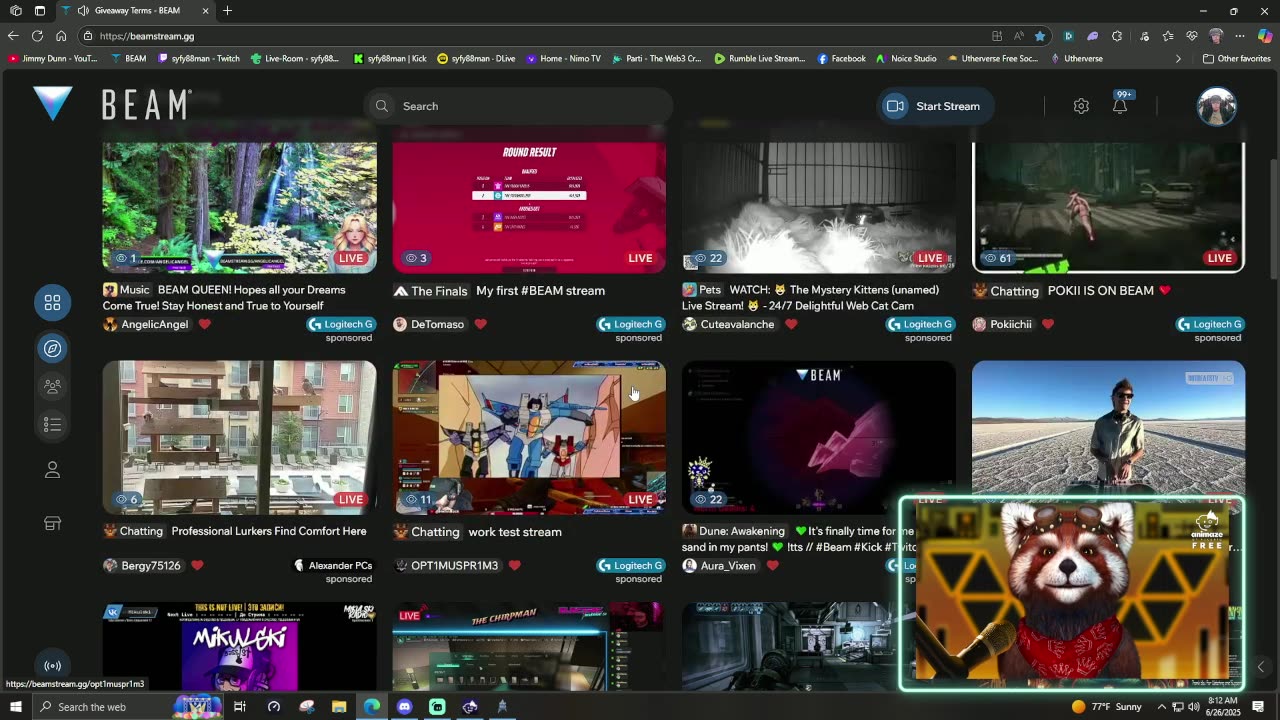Screen dimensions: 1280x720
Task: Favorite OPT1MUSPR1M3 with the heart icon
Action: point(515,566)
